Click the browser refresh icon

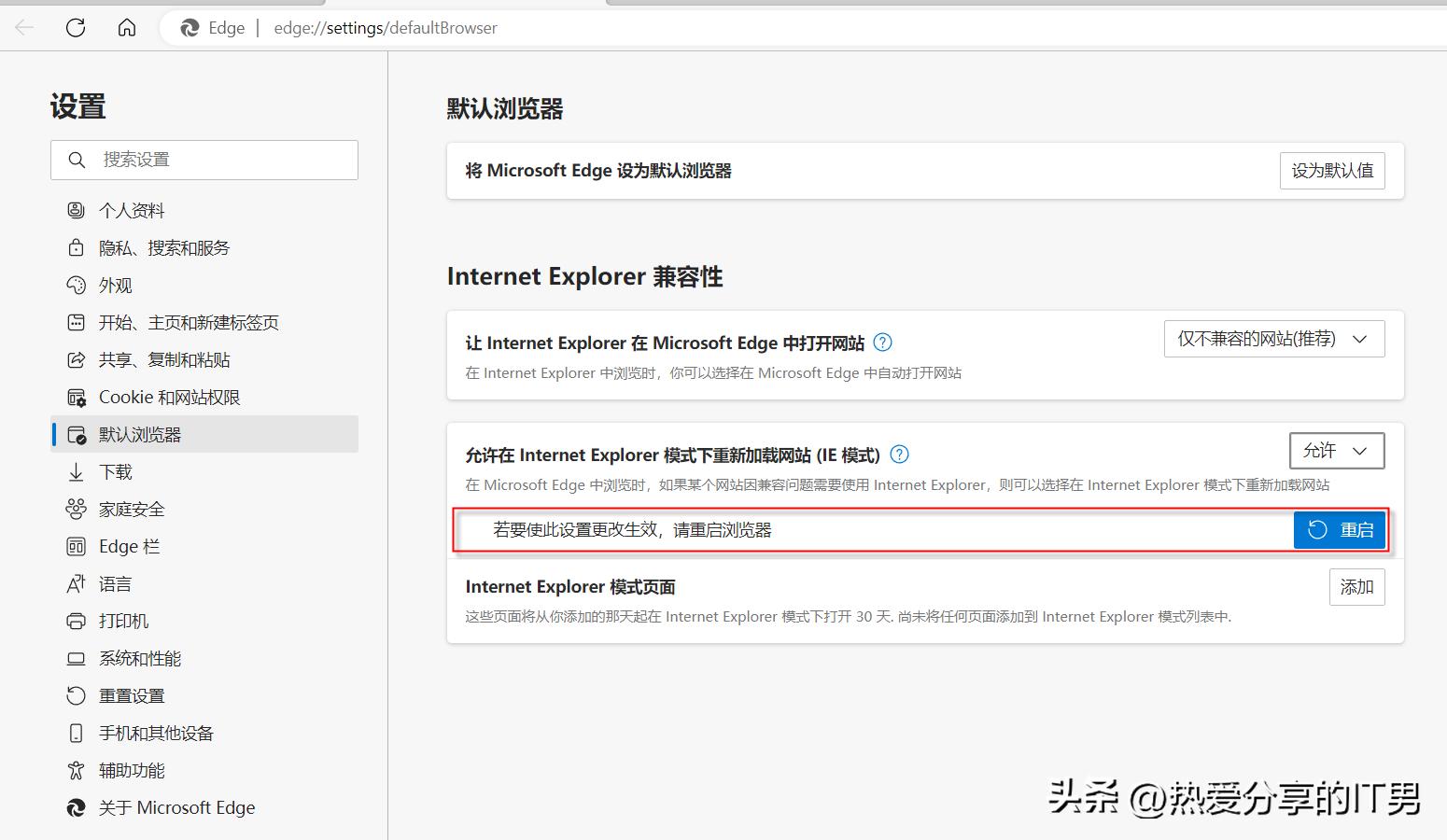point(76,27)
